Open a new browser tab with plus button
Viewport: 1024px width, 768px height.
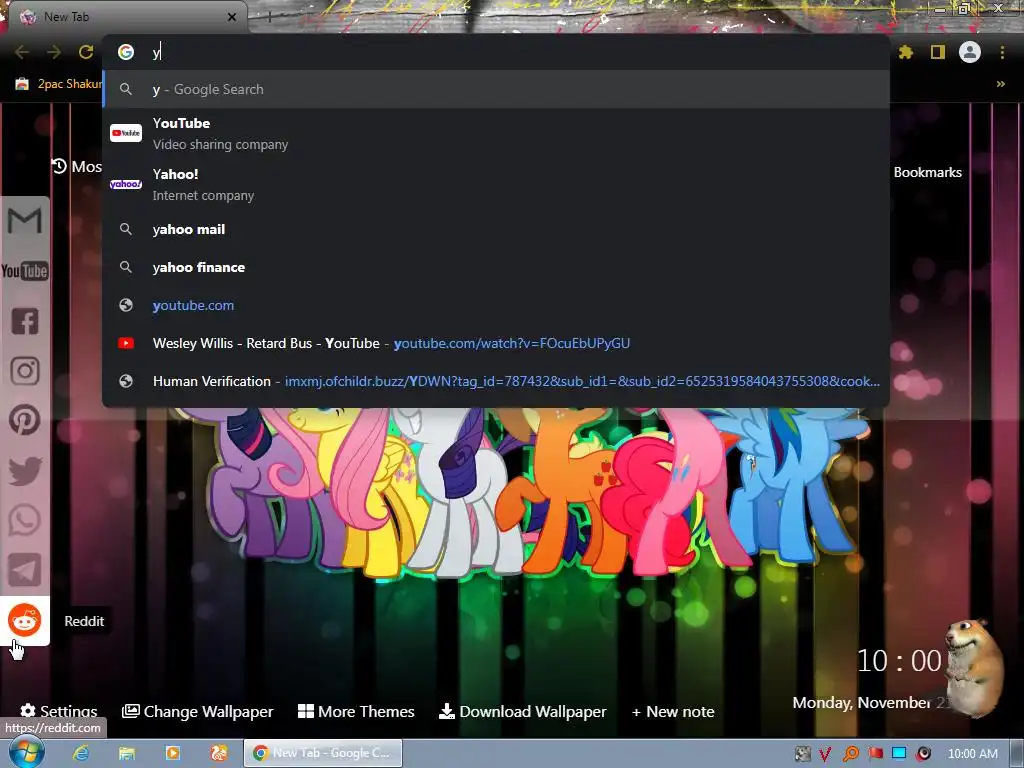(x=269, y=17)
